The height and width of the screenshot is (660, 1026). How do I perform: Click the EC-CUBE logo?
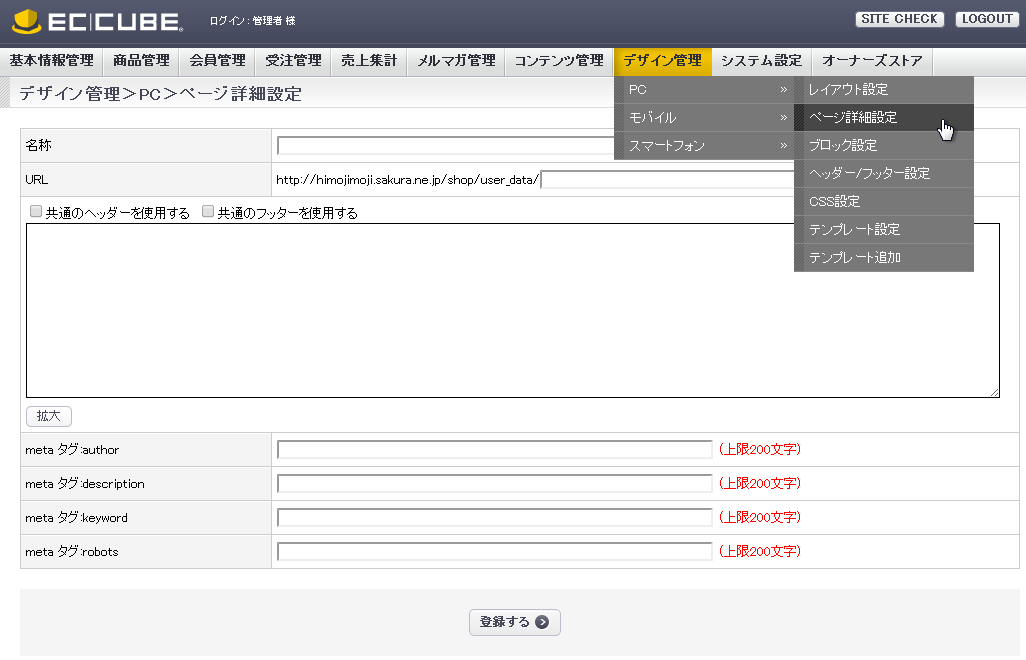coord(97,21)
